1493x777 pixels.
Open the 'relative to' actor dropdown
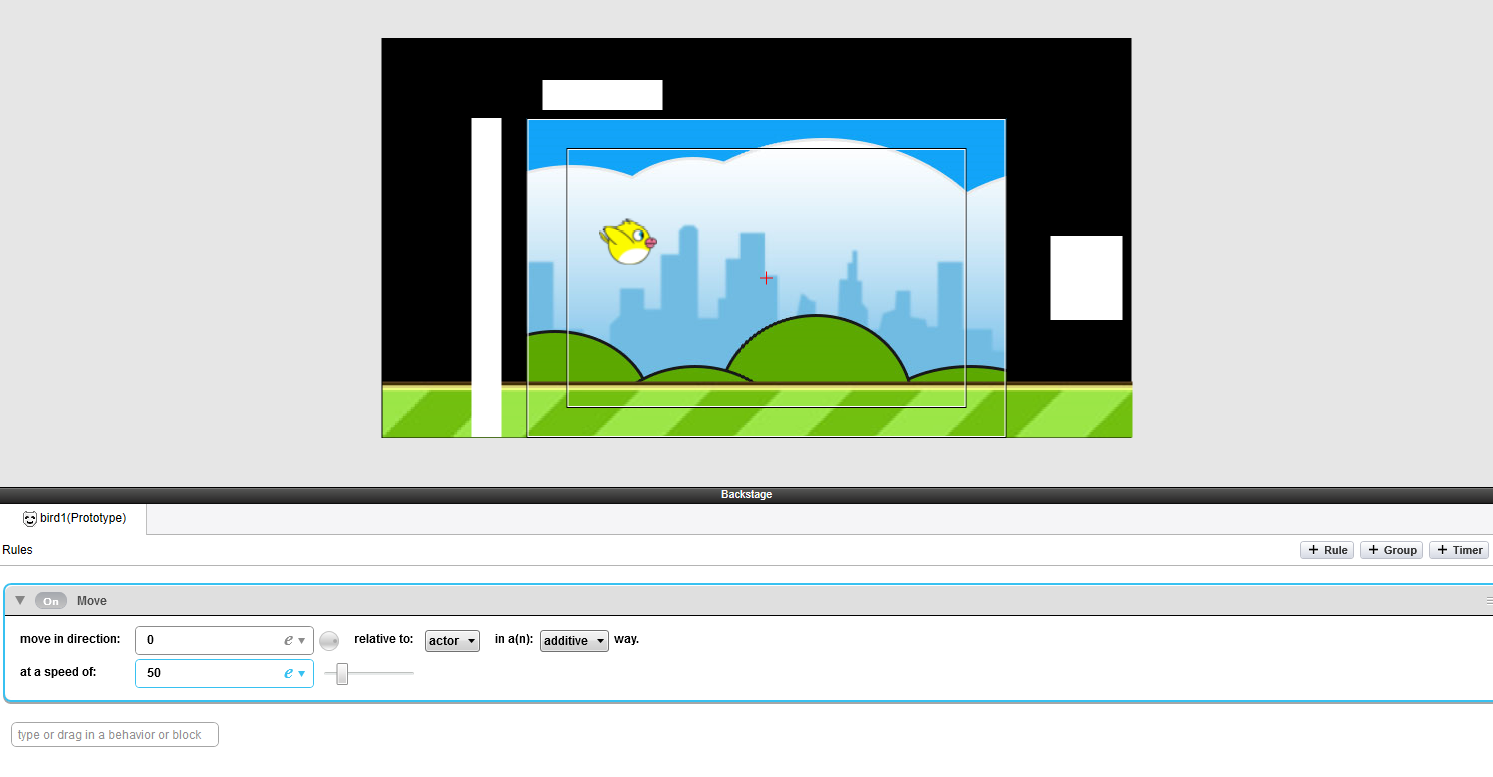[x=452, y=641]
